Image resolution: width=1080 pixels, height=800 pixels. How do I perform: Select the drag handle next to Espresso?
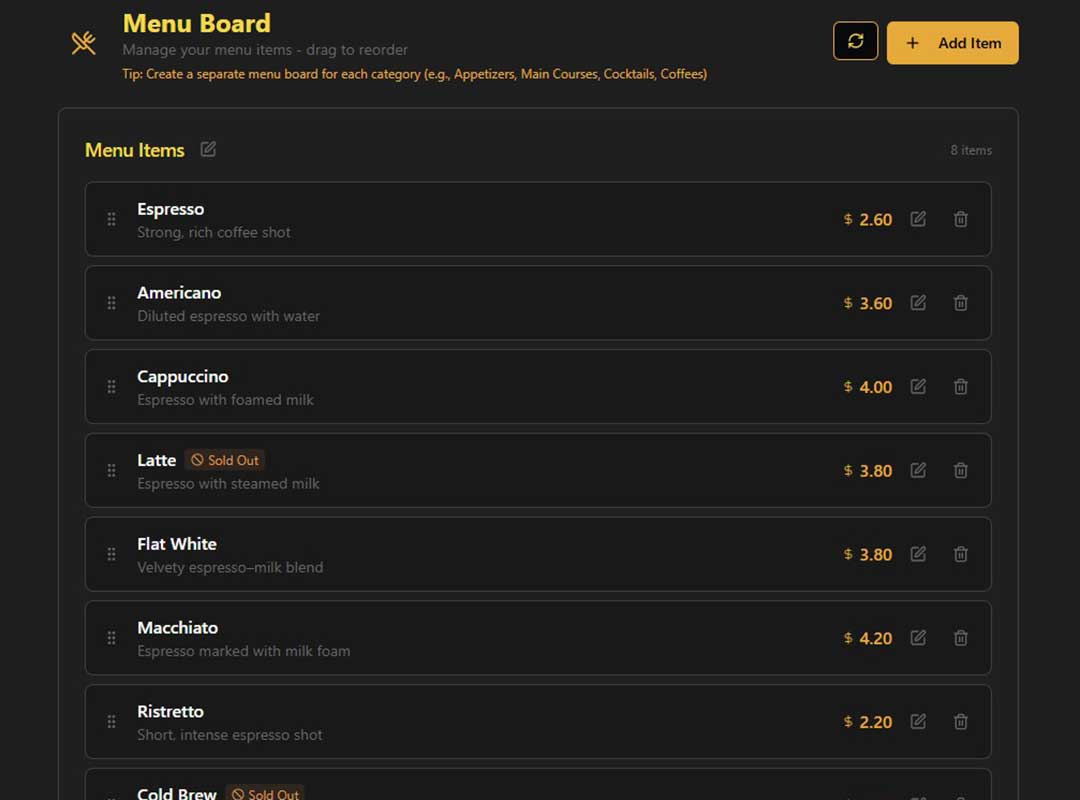click(110, 219)
